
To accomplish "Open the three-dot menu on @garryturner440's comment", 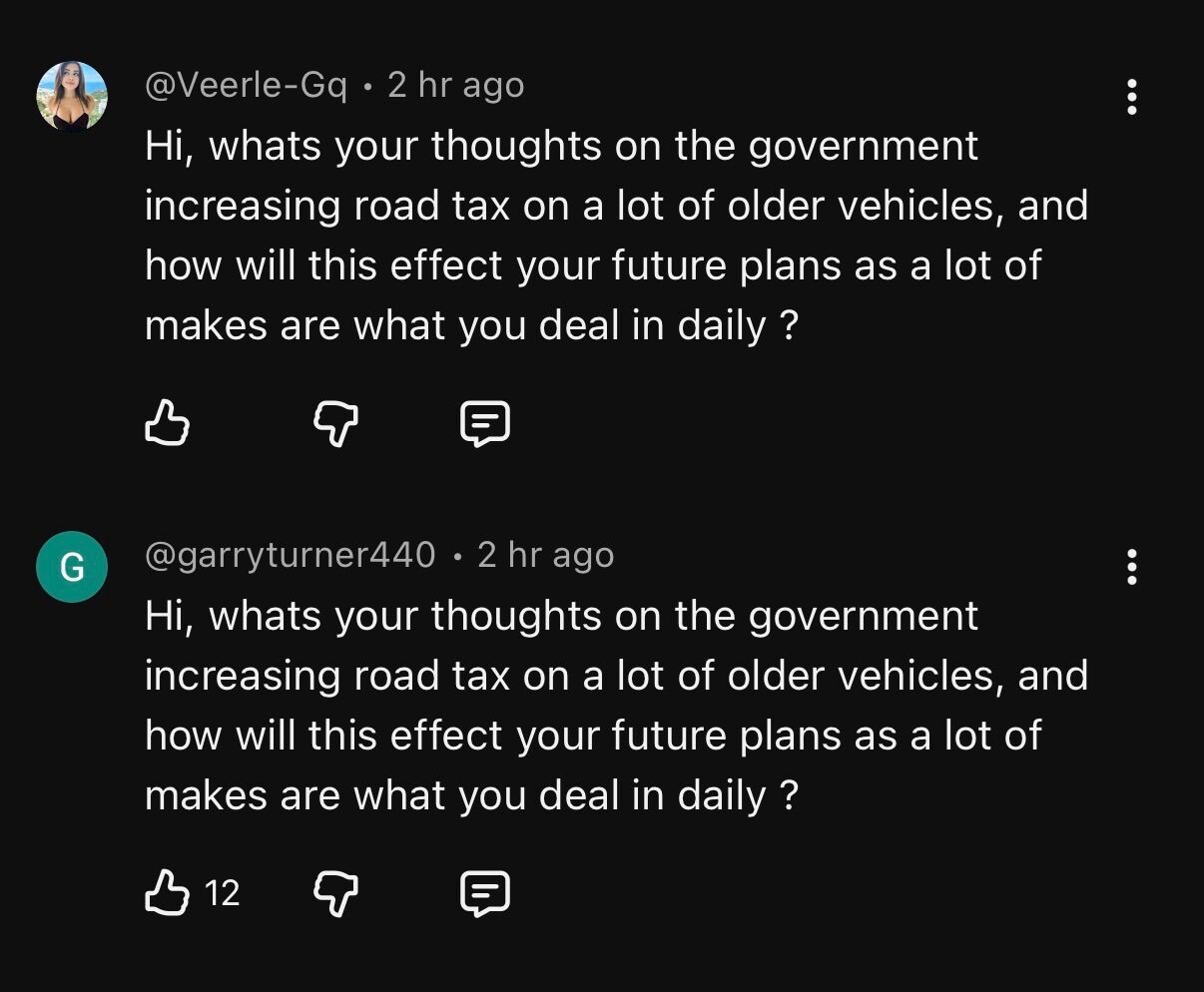I will (x=1132, y=566).
